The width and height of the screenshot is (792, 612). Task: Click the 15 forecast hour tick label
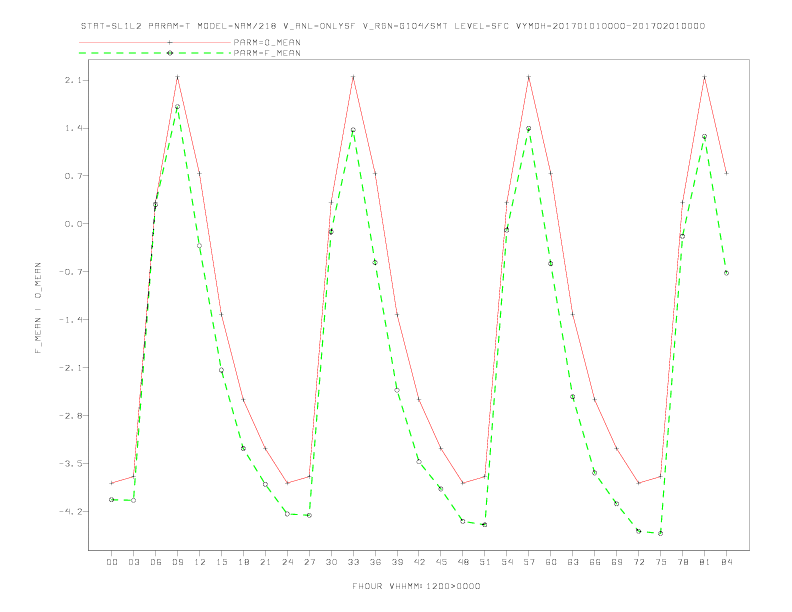221,562
